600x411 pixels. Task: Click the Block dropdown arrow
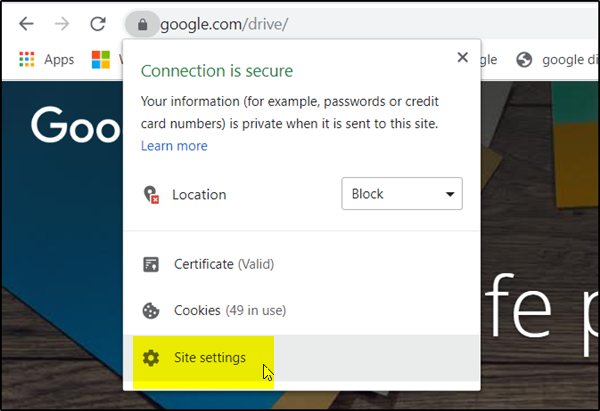450,194
